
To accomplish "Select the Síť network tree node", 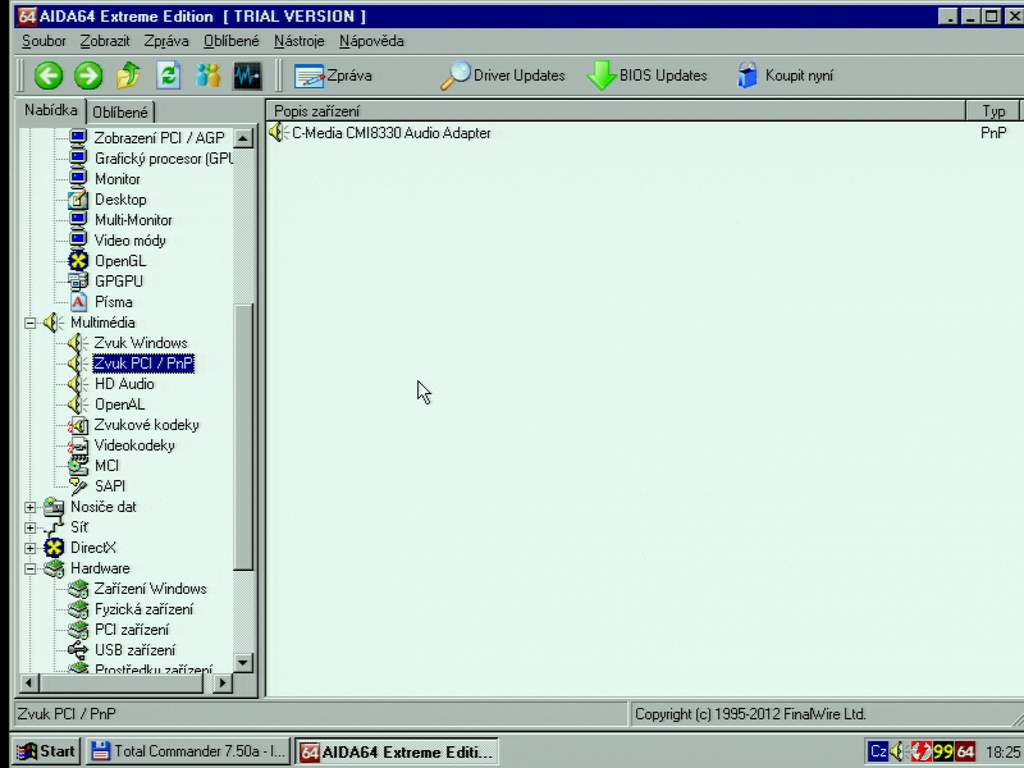I will coord(79,527).
